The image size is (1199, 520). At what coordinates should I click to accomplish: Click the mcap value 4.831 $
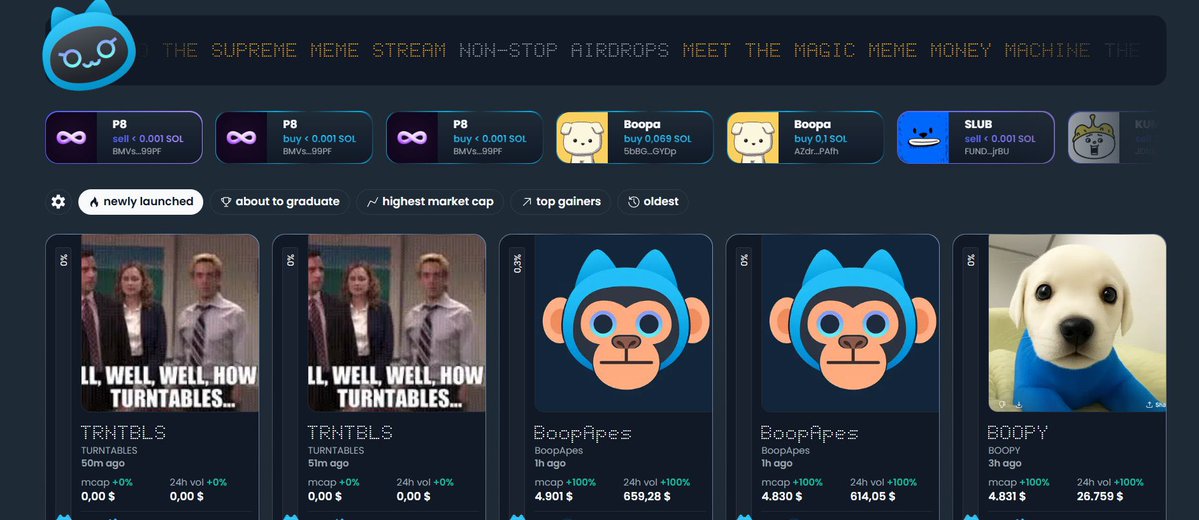[x=1009, y=496]
